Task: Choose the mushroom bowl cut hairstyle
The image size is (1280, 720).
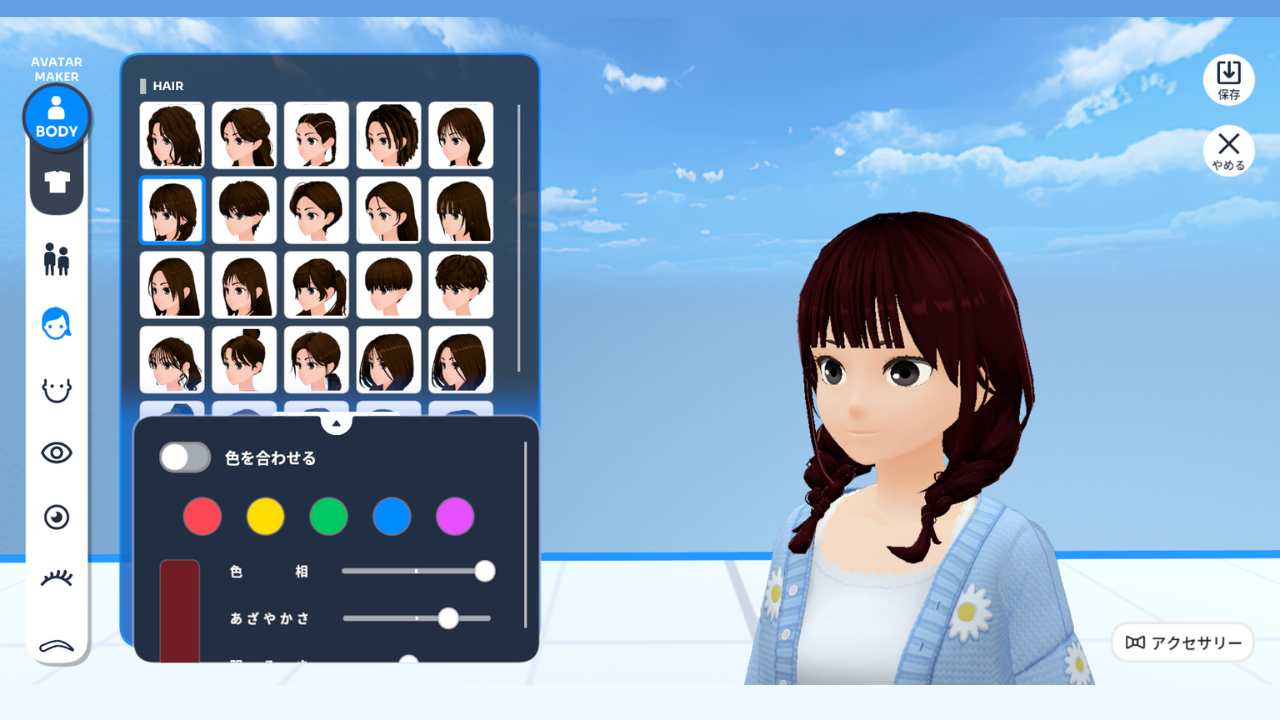Action: pos(389,285)
